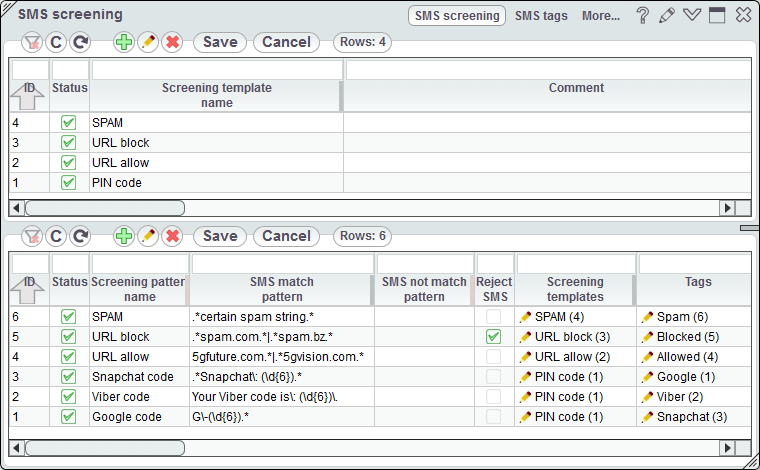Click the pencil icon in window title bar
This screenshot has height=470, width=760.
point(667,15)
